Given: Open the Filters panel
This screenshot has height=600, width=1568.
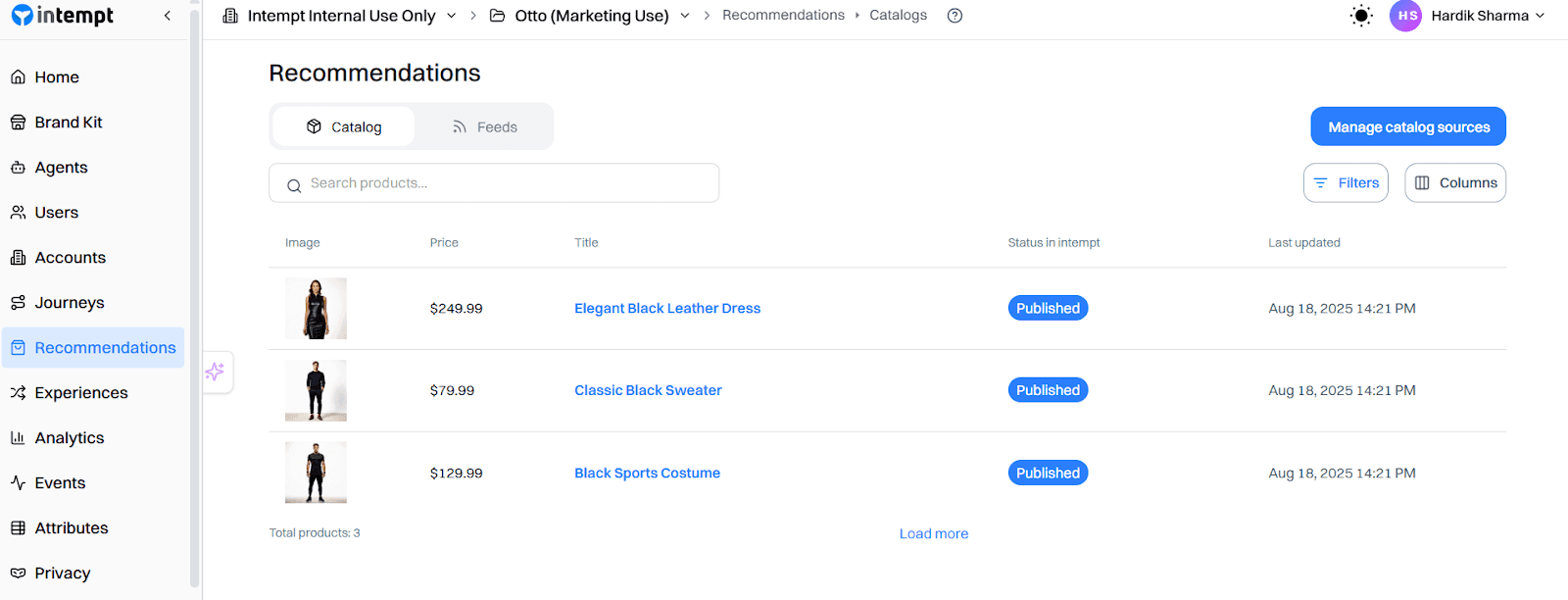Looking at the screenshot, I should 1346,183.
